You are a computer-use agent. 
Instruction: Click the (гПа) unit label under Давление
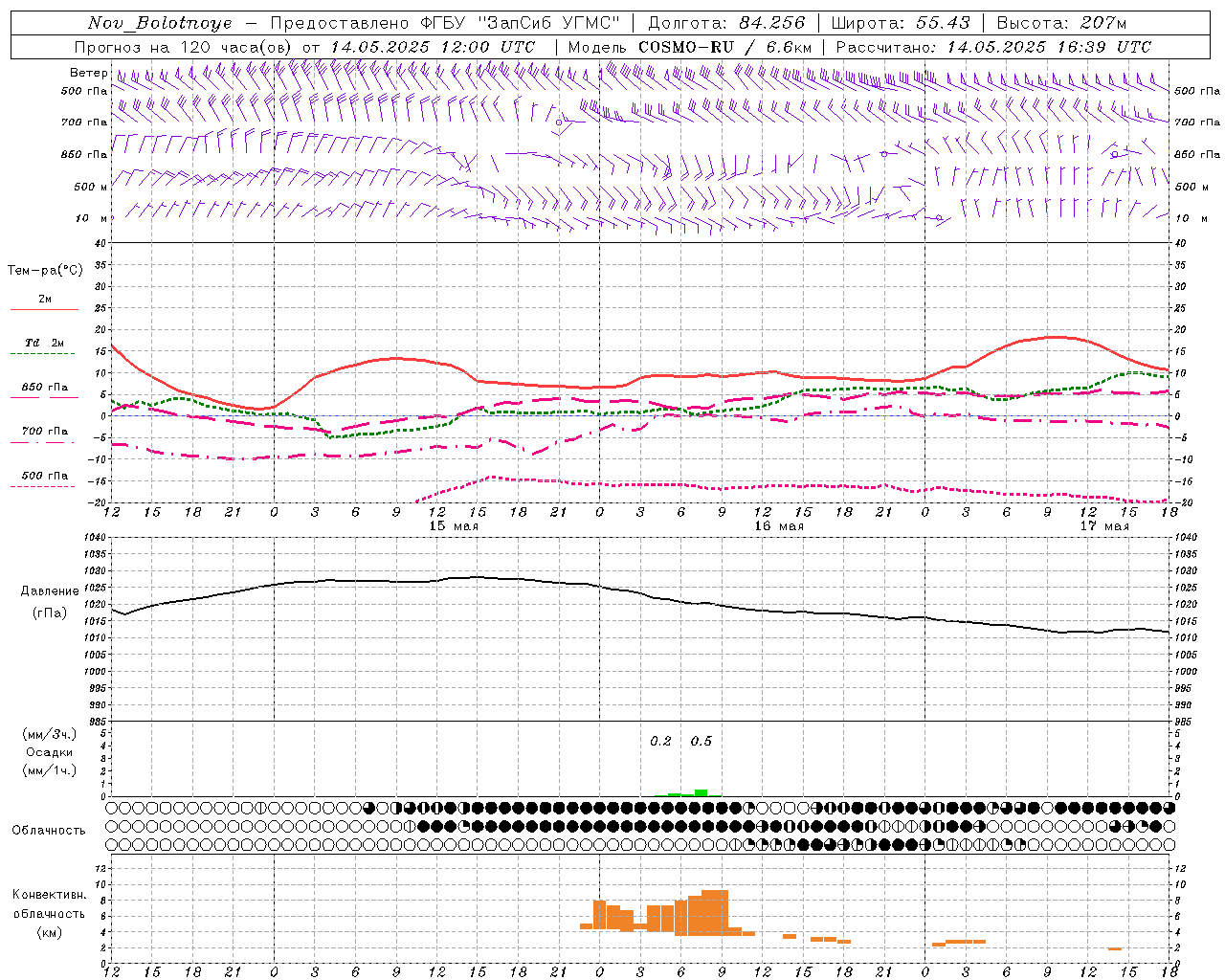pyautogui.click(x=50, y=613)
